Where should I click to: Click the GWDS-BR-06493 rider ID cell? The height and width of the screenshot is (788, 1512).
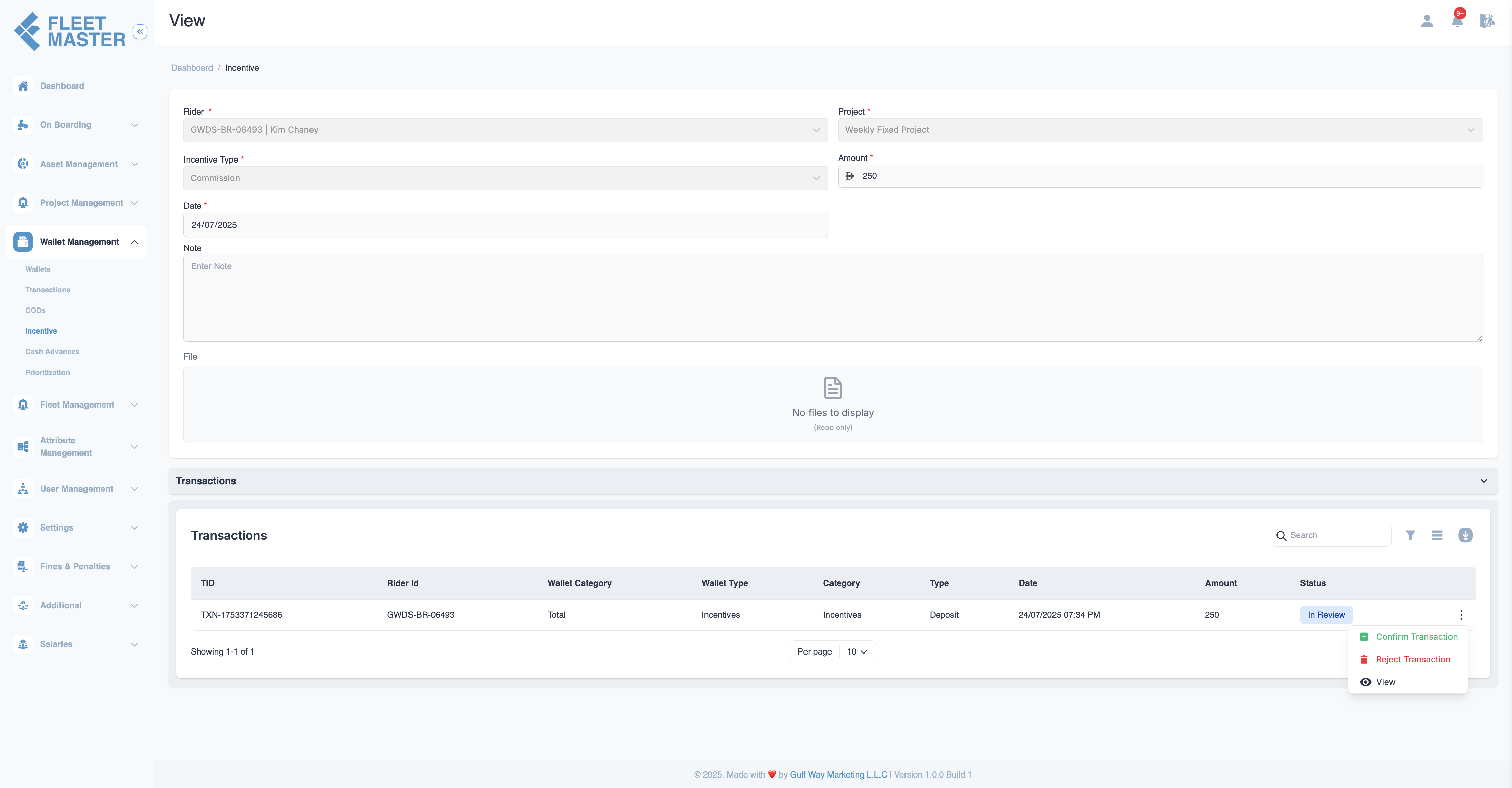(420, 615)
